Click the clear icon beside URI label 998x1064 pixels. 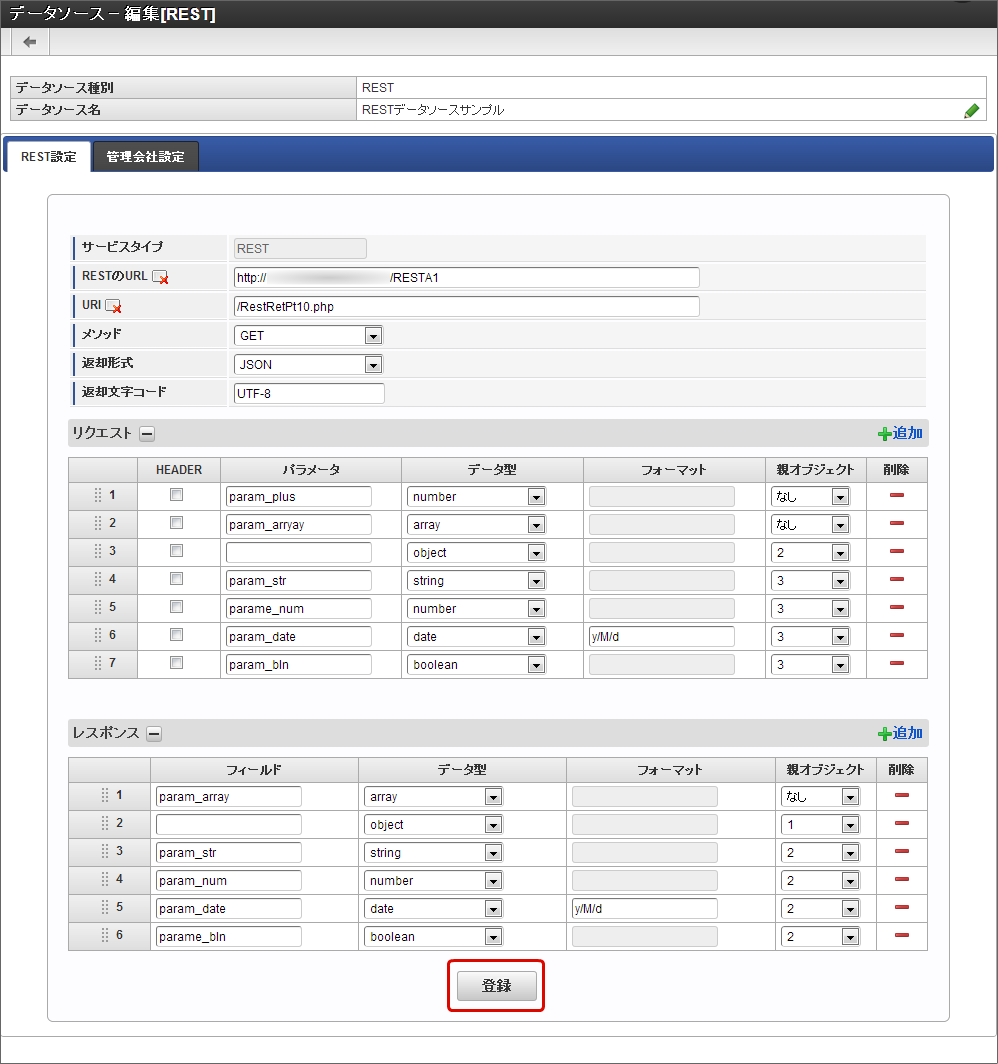click(x=113, y=306)
